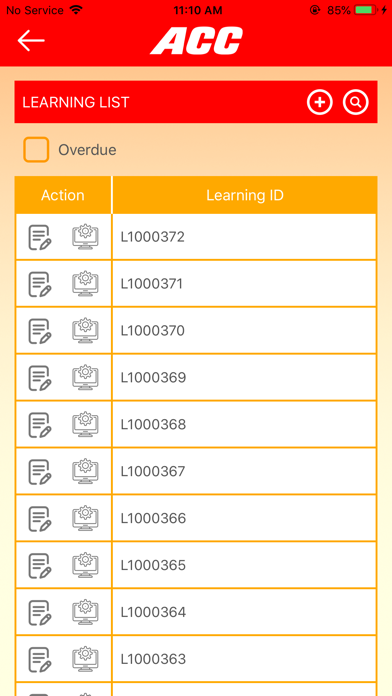This screenshot has height=696, width=392.
Task: Add a new learning with plus icon
Action: 320,102
